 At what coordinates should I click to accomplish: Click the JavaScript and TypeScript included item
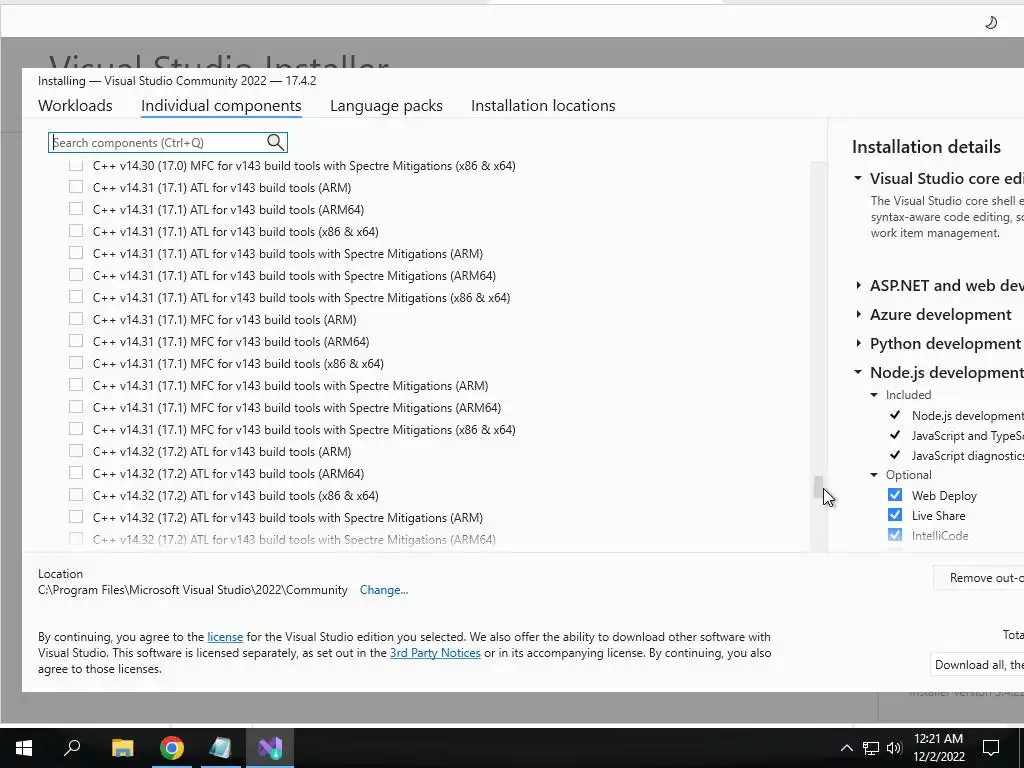[967, 436]
